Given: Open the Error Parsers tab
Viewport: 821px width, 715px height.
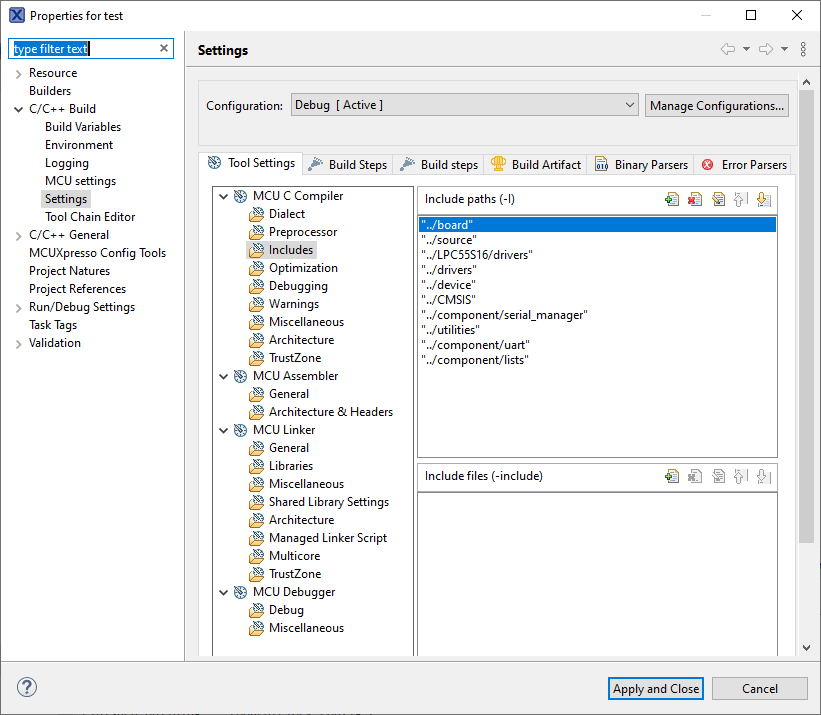Looking at the screenshot, I should point(745,165).
